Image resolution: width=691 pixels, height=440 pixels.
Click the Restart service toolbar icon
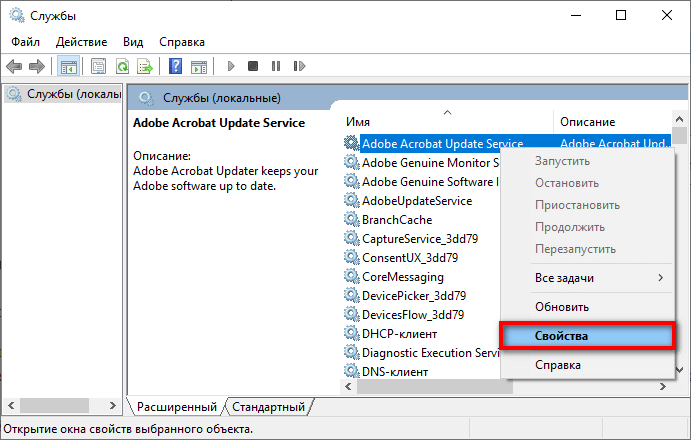299,66
